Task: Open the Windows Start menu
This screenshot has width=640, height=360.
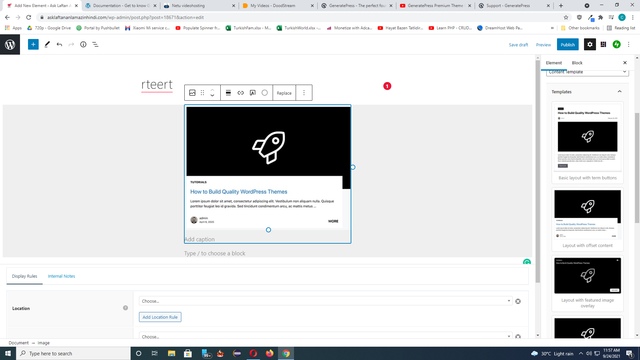Action: coord(8,353)
